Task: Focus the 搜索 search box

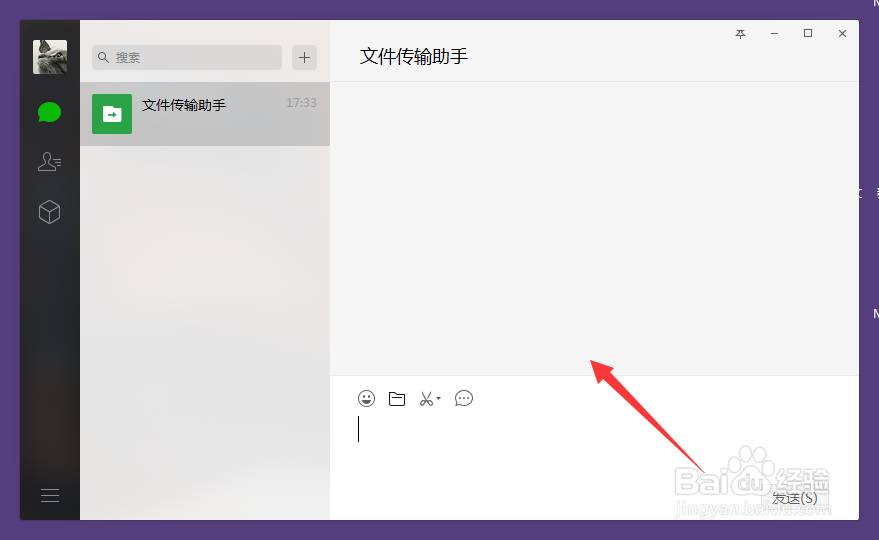Action: tap(187, 57)
